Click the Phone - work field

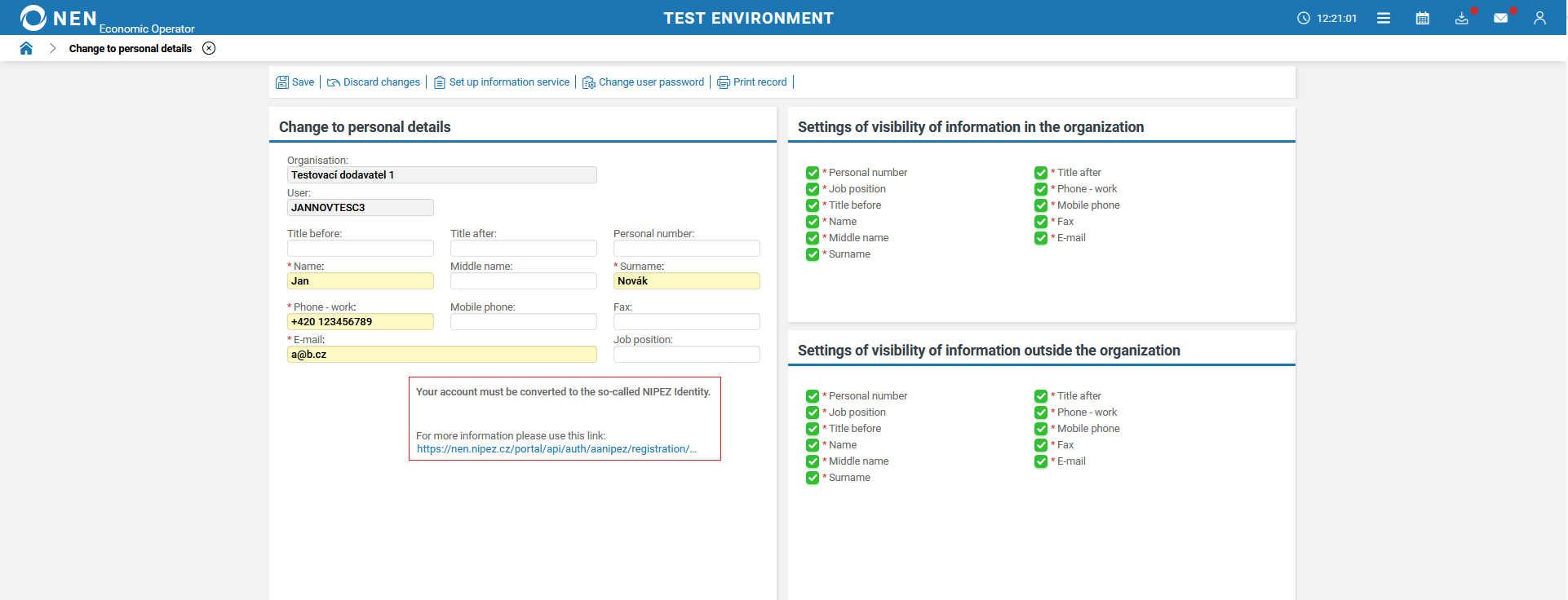tap(361, 322)
